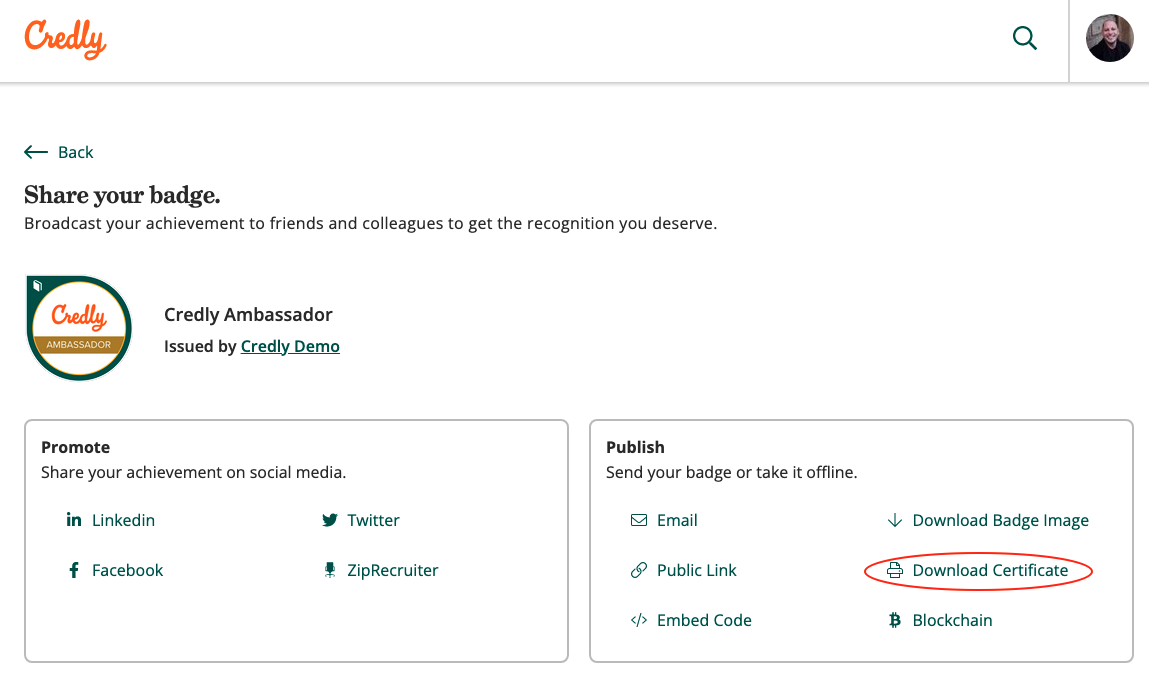The width and height of the screenshot is (1149, 684).
Task: Share badge on Linkedin
Action: [x=123, y=520]
